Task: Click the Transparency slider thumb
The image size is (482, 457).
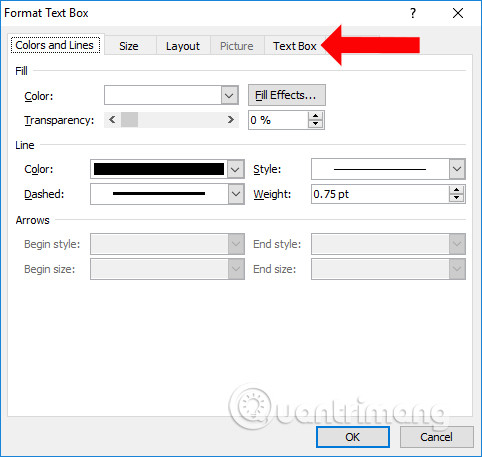Action: [129, 120]
